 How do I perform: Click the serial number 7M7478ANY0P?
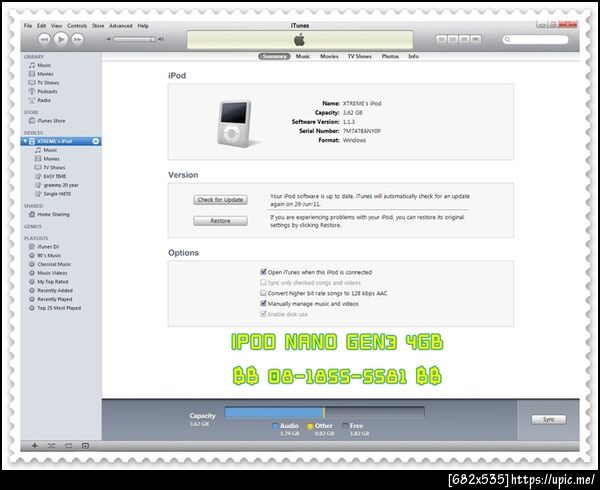pos(362,131)
